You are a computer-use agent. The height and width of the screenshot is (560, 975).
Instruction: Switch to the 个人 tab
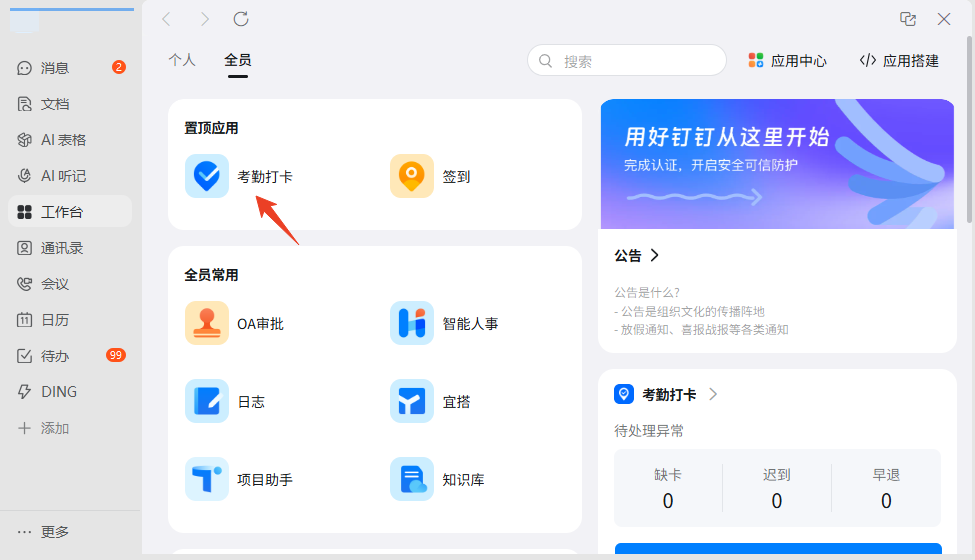(182, 60)
